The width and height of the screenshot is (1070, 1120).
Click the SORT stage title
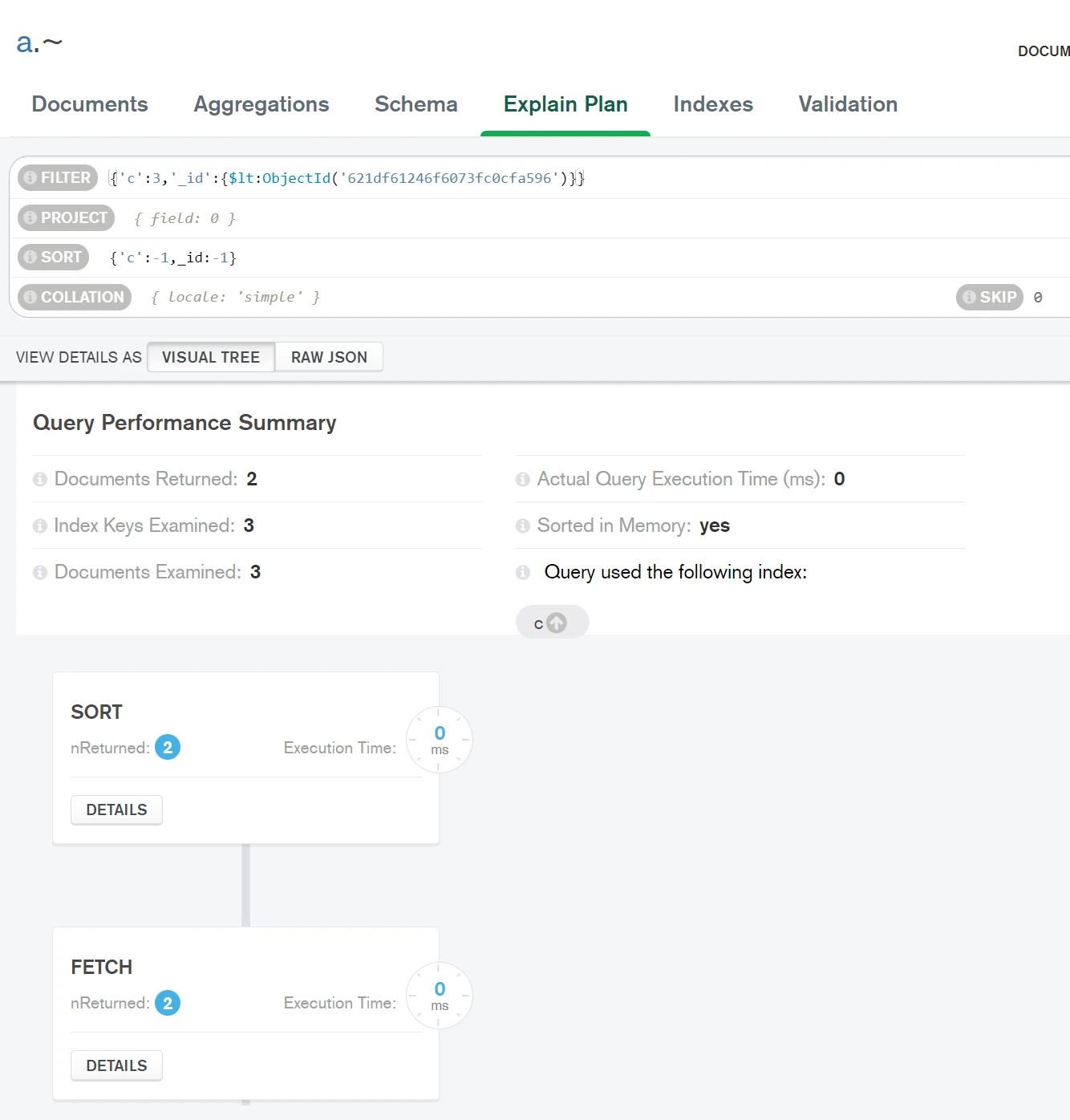pos(97,712)
